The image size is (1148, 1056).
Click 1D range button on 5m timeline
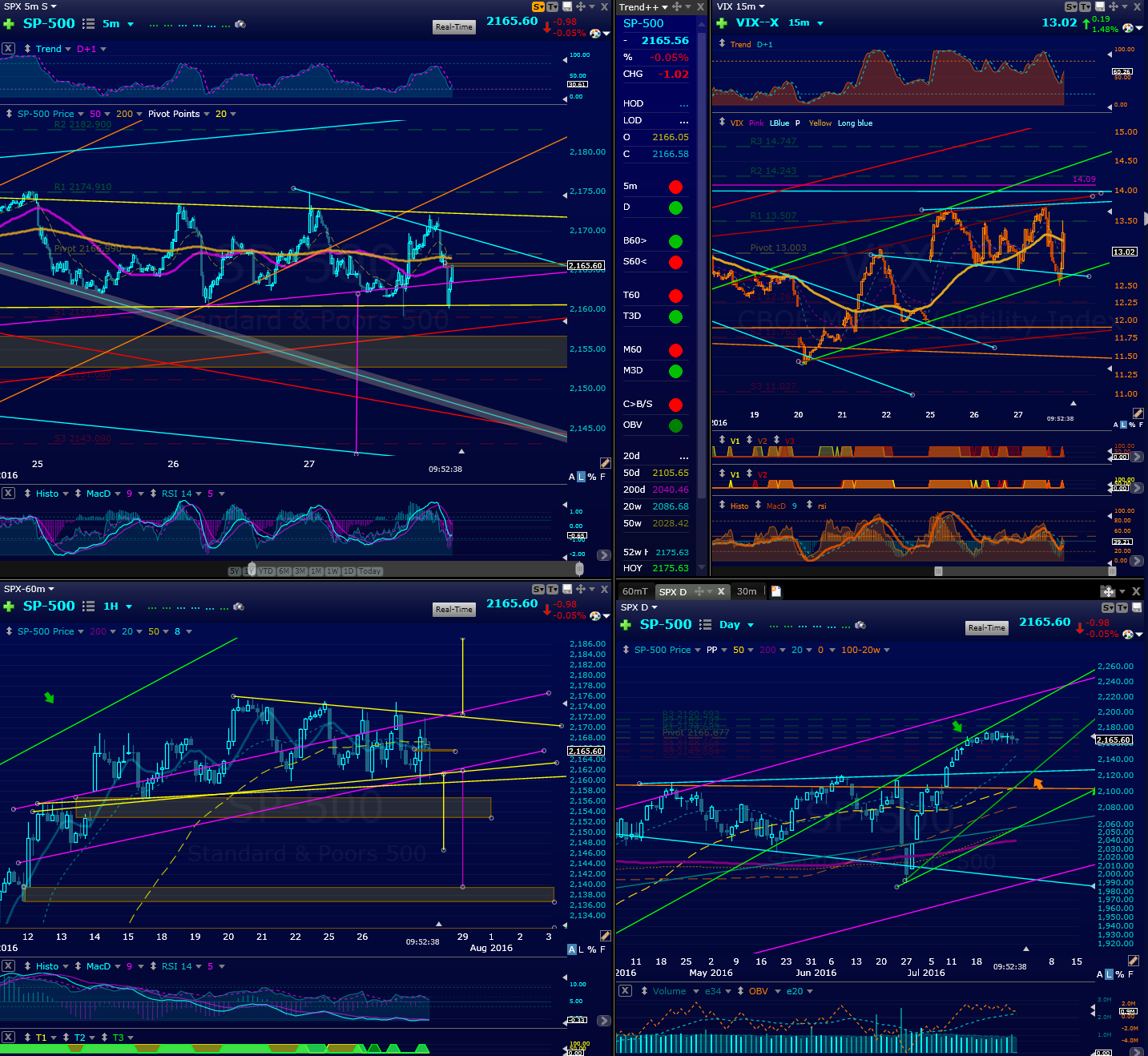pos(348,571)
